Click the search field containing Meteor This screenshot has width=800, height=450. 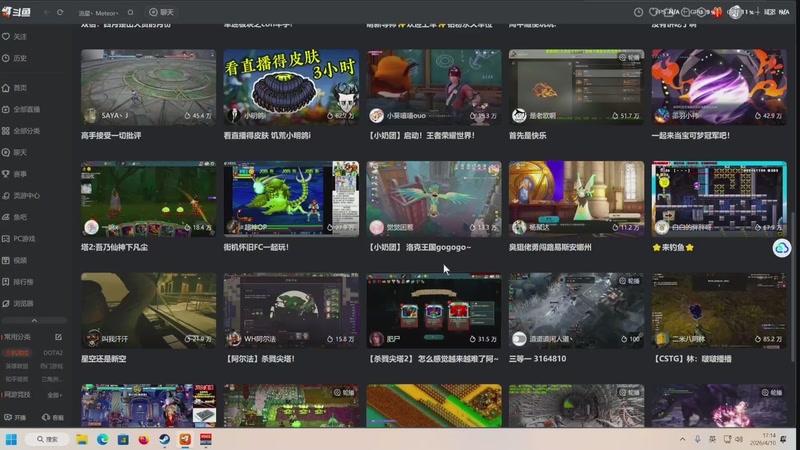pyautogui.click(x=99, y=13)
